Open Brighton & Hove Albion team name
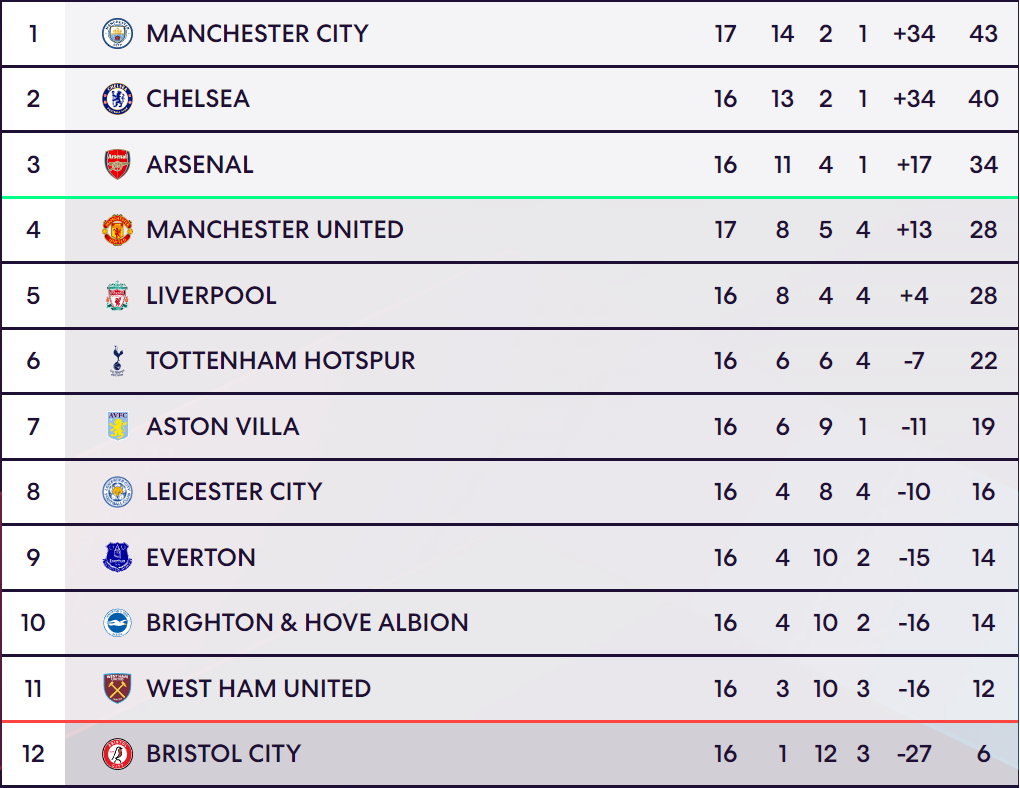This screenshot has height=788, width=1020. point(307,623)
